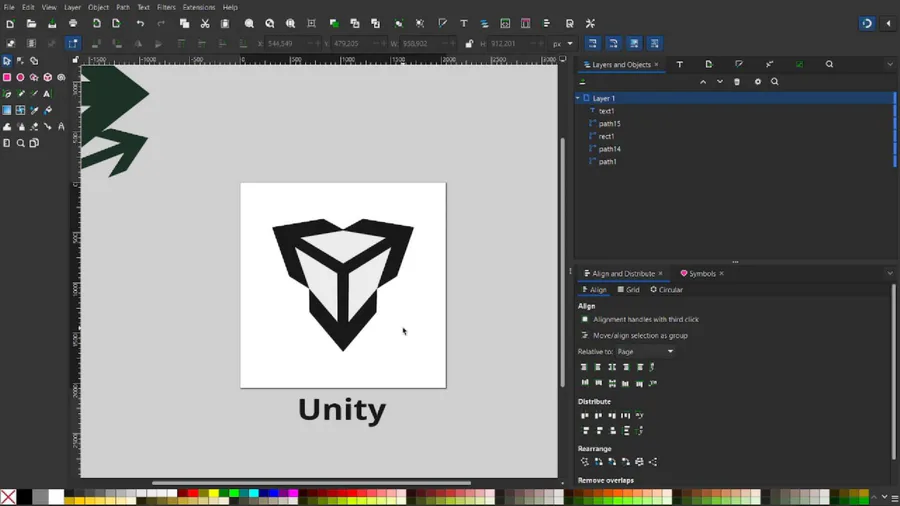Click the Unity text on canvas
The image size is (900, 506).
click(x=342, y=411)
